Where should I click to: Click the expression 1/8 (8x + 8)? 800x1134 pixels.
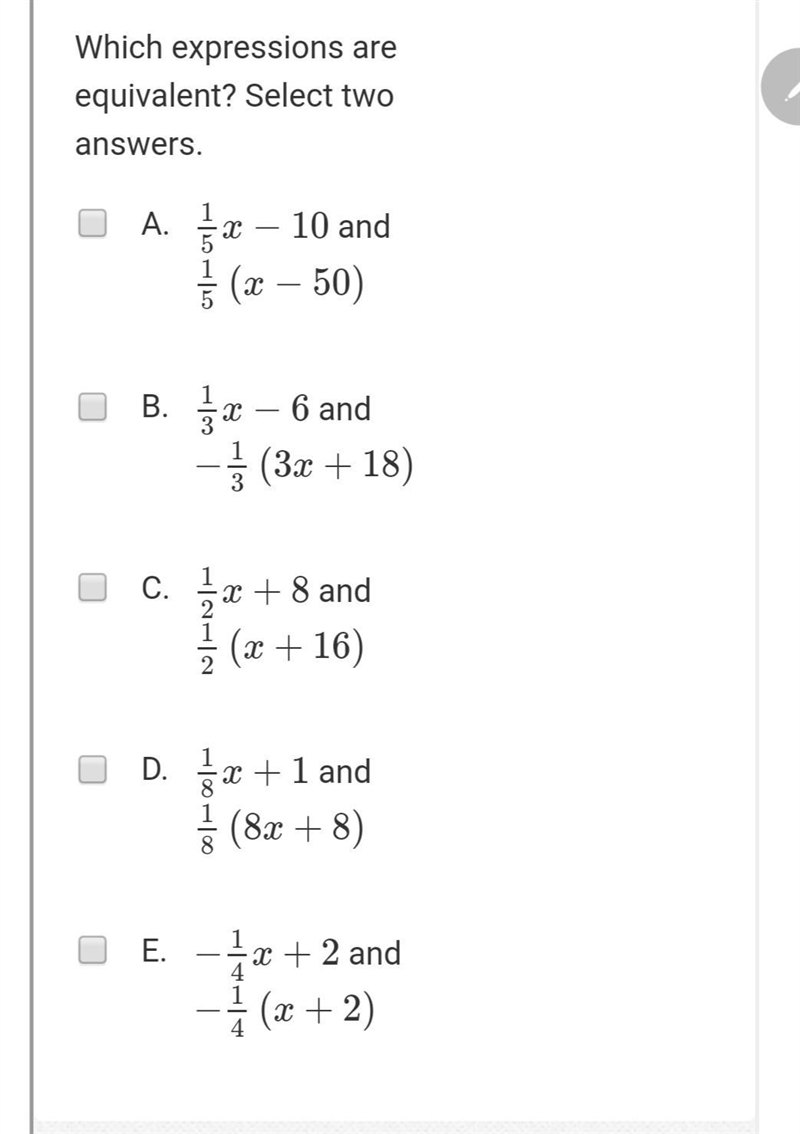[281, 830]
